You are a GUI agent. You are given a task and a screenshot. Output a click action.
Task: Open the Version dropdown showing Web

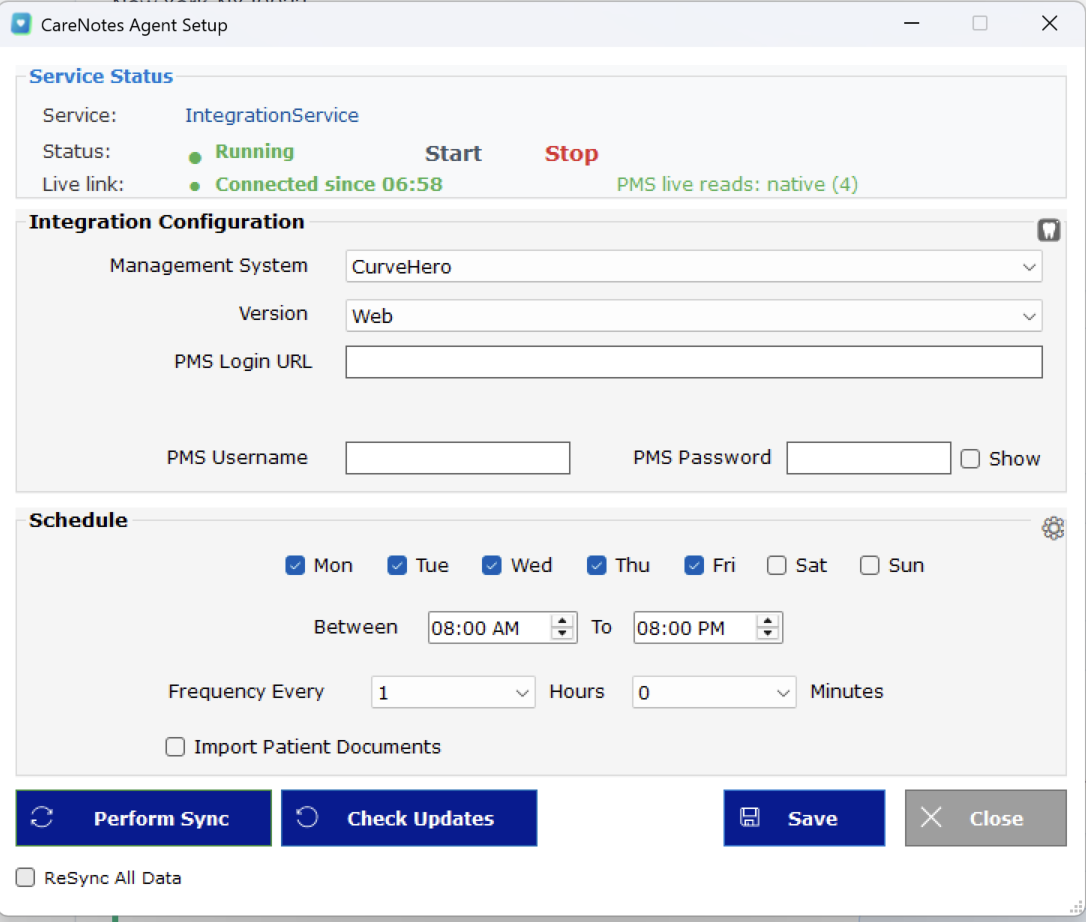click(x=693, y=316)
